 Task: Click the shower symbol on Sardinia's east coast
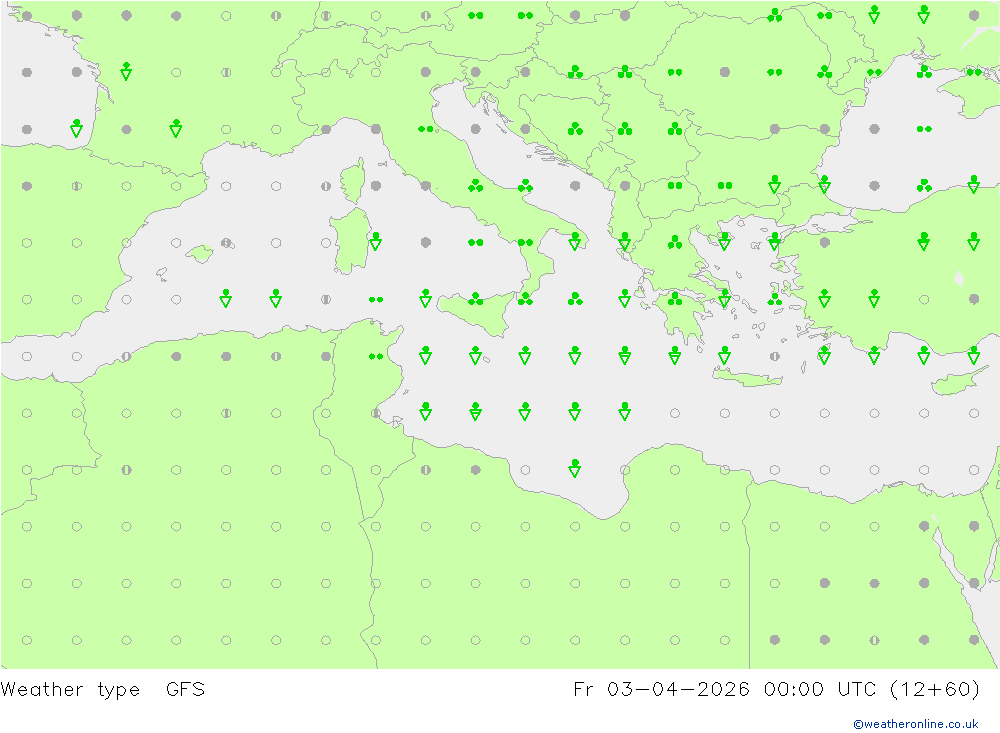pyautogui.click(x=376, y=241)
